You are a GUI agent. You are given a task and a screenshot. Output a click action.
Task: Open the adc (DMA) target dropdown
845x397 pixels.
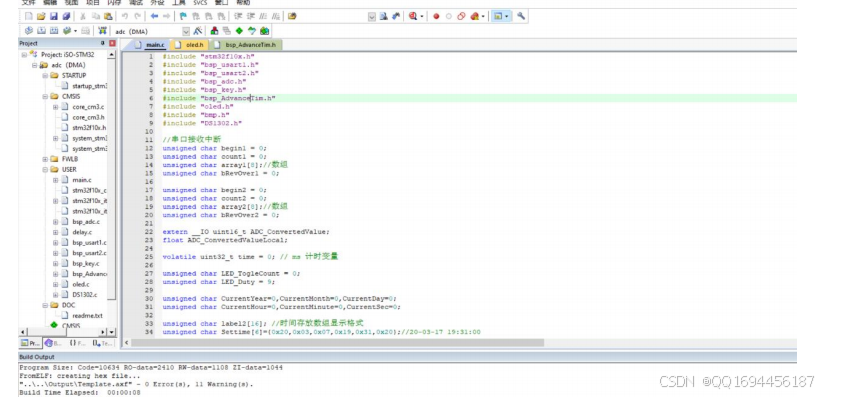pyautogui.click(x=186, y=31)
